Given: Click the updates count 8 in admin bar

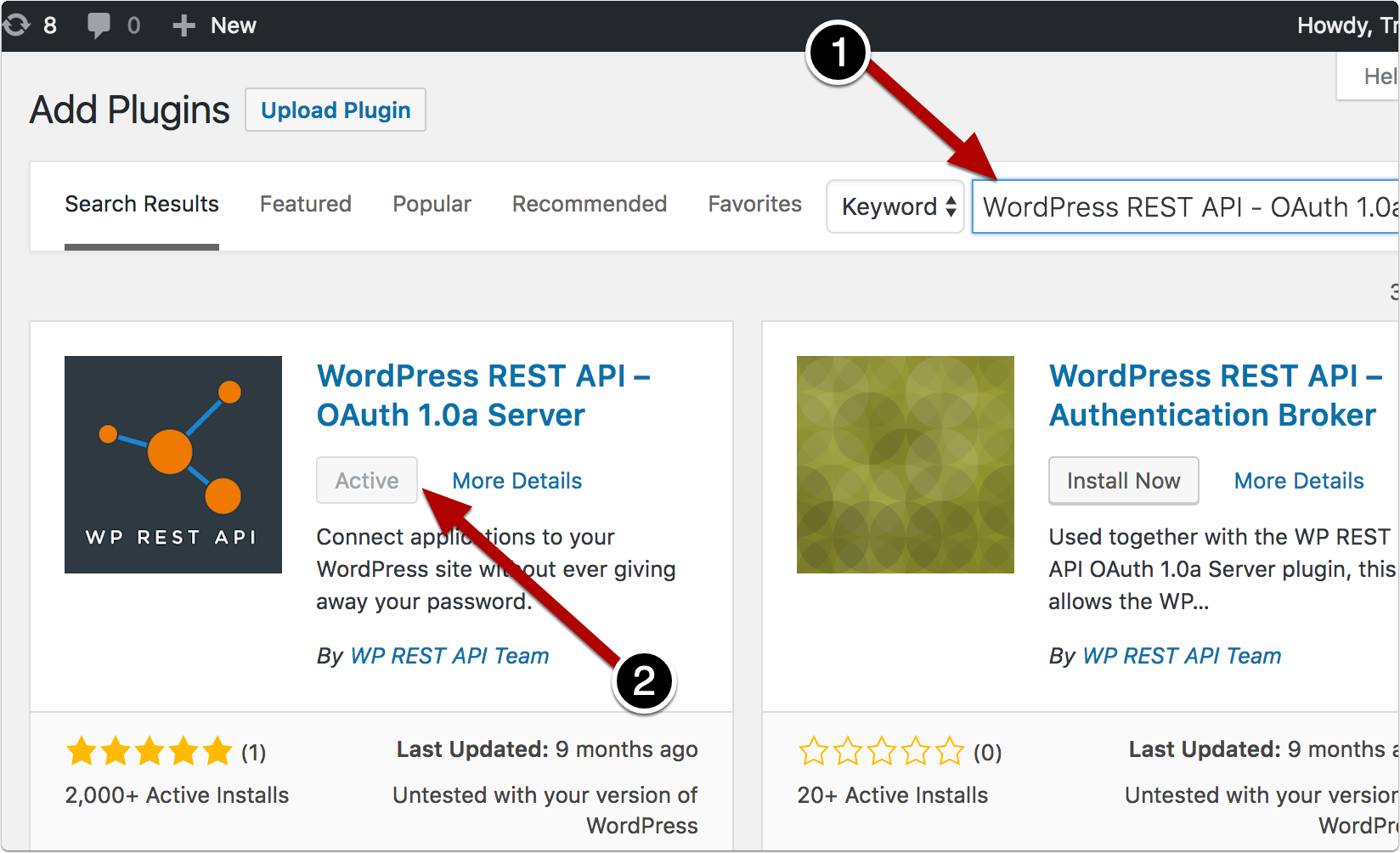Looking at the screenshot, I should (x=50, y=25).
